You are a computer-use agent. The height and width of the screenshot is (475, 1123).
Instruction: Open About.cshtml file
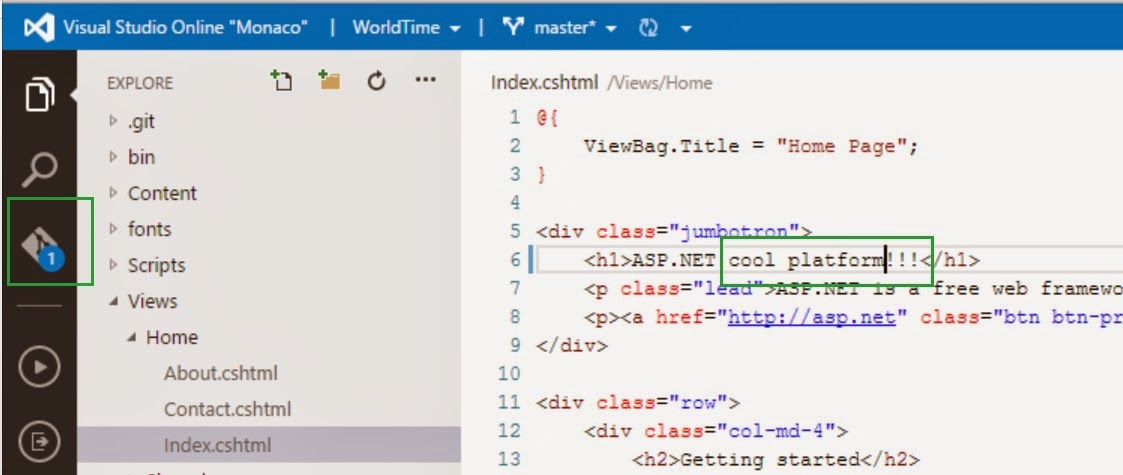point(221,373)
